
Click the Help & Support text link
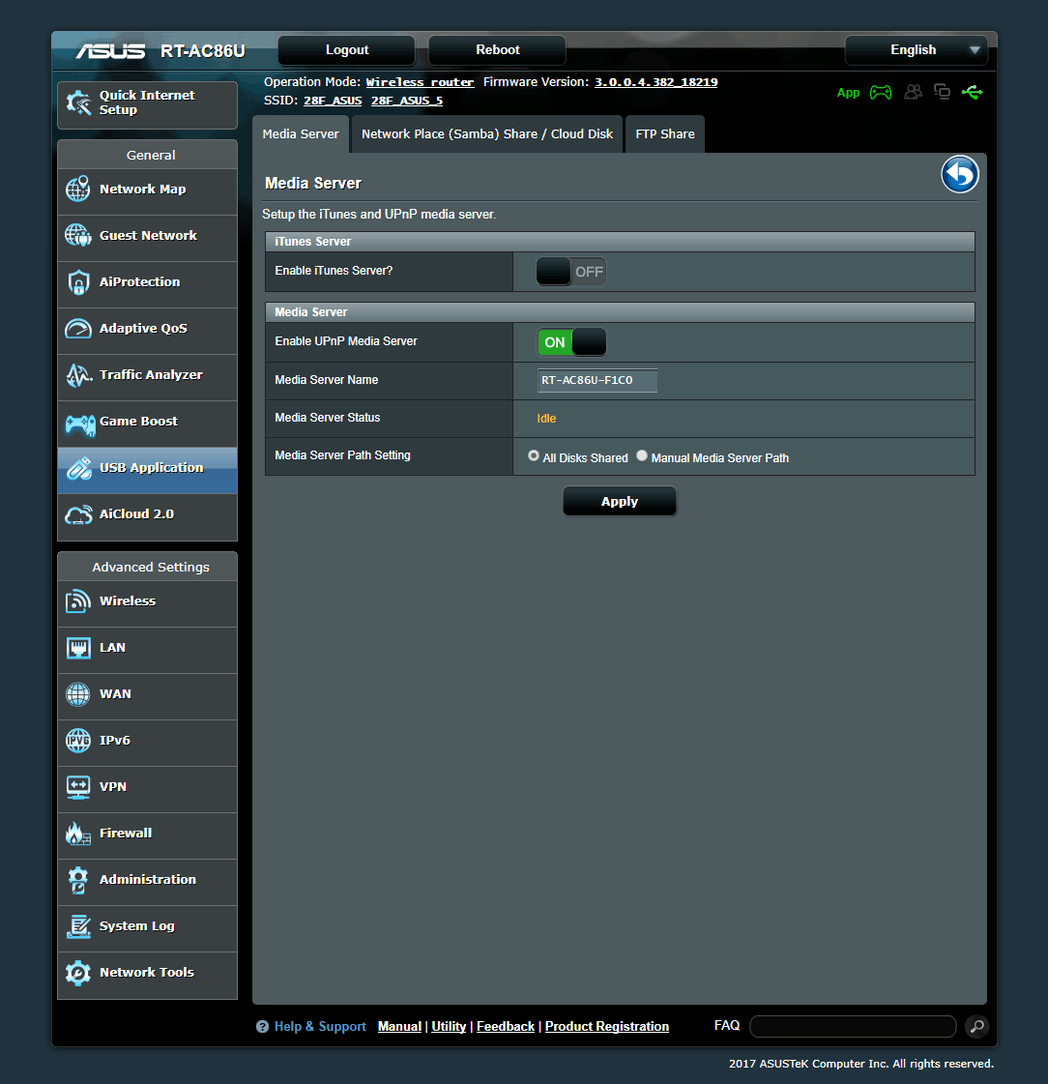click(320, 1027)
